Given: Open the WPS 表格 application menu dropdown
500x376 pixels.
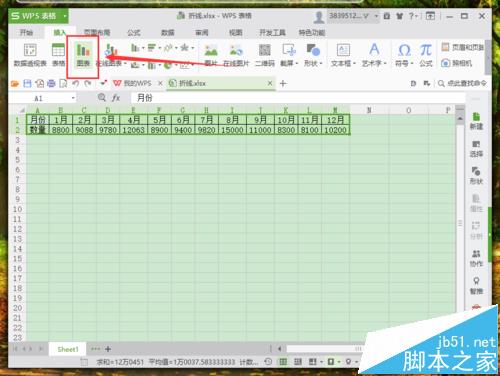Looking at the screenshot, I should 65,16.
